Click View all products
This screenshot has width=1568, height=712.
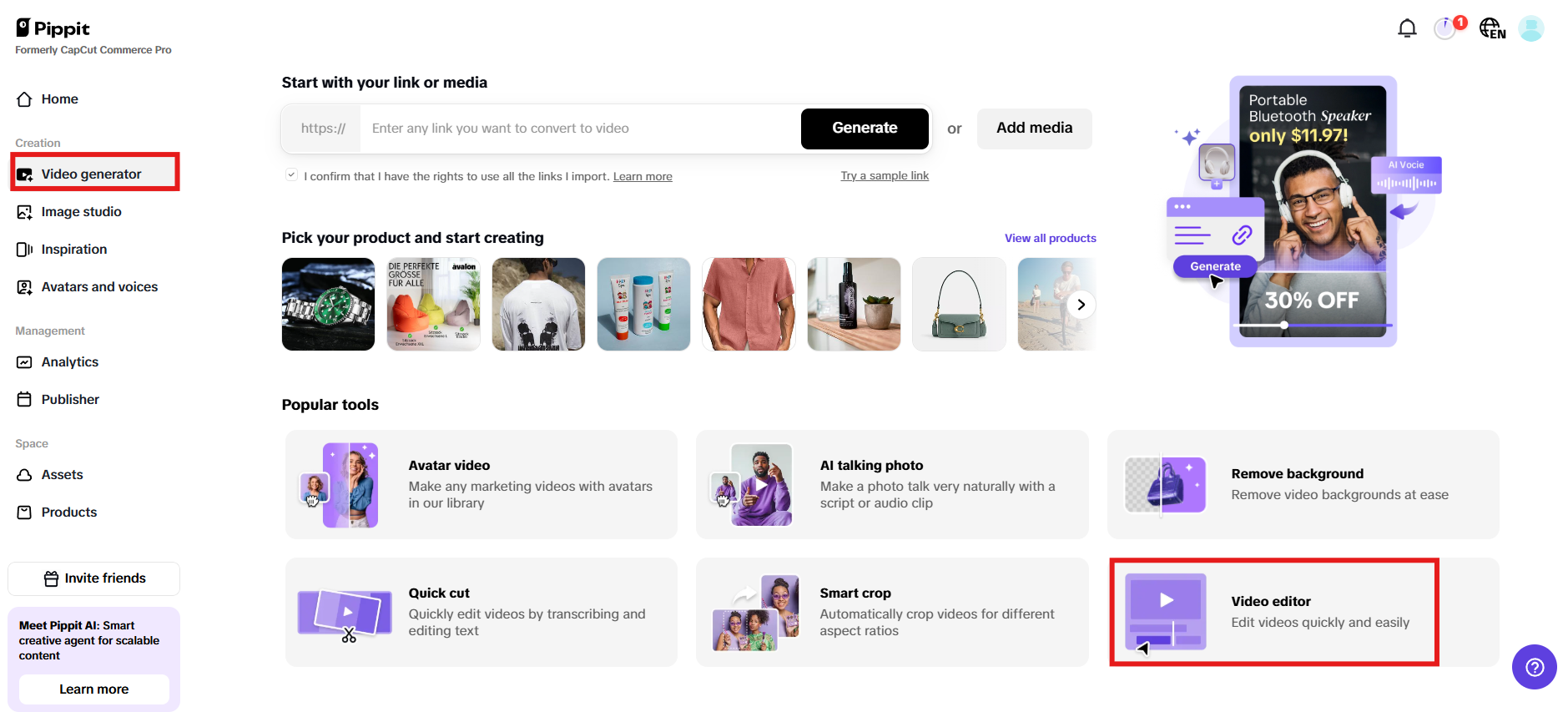[x=1050, y=238]
